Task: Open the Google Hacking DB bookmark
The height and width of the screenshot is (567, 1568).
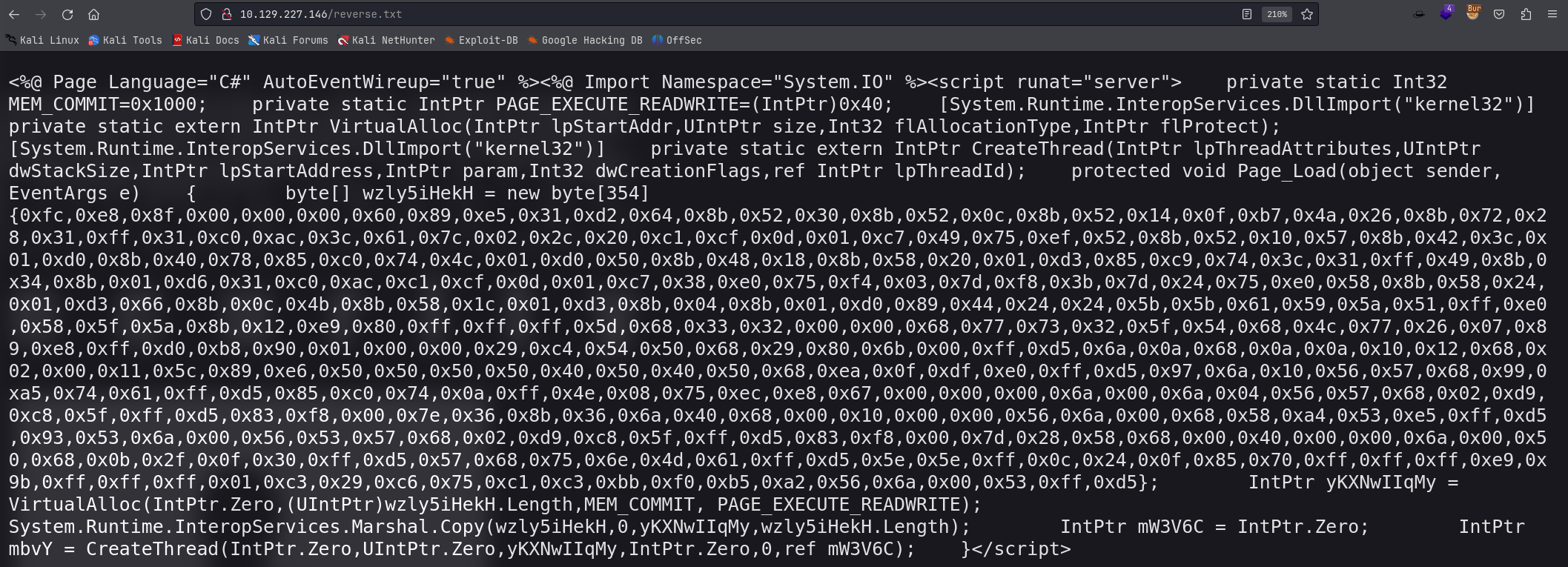Action: click(585, 40)
